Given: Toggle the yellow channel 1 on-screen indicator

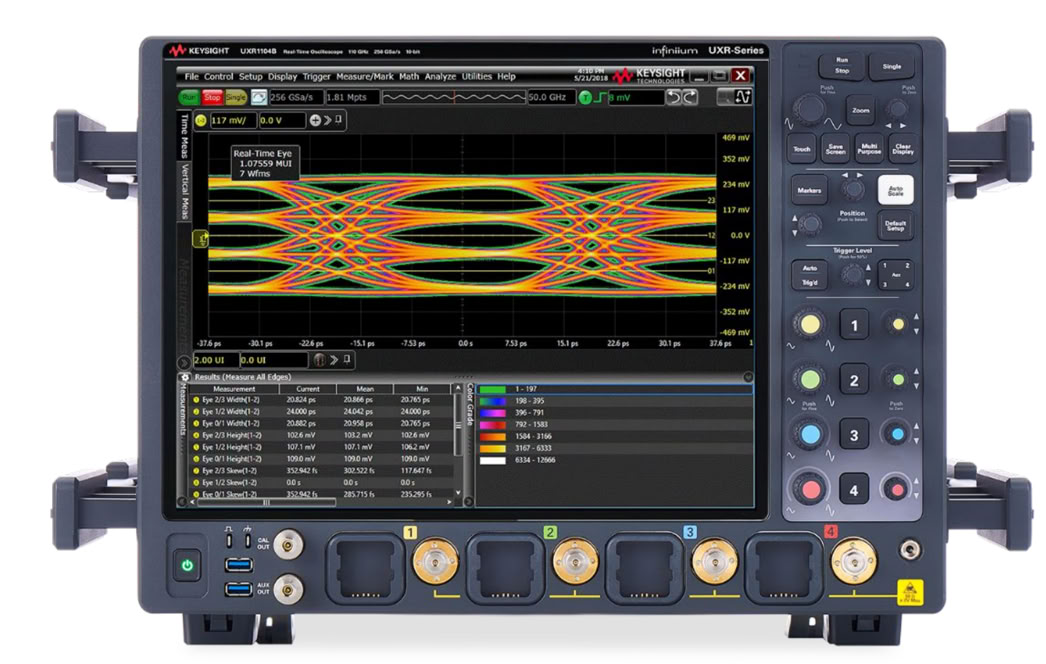Looking at the screenshot, I should coord(201,121).
